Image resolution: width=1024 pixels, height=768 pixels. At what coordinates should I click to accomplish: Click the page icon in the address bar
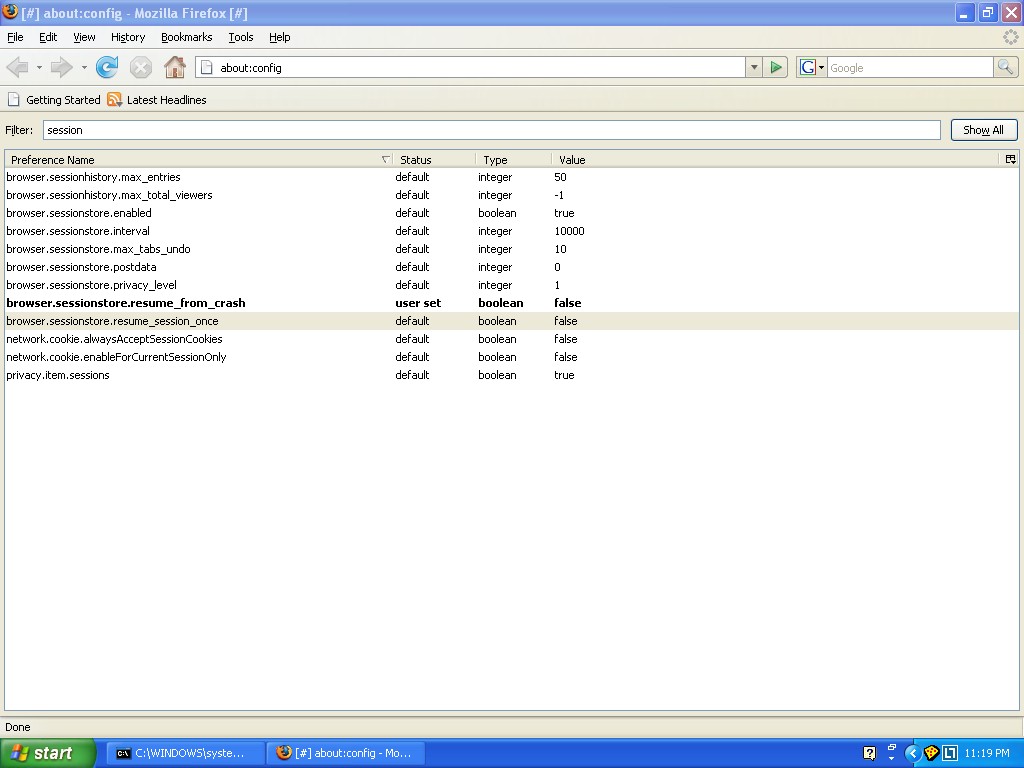[206, 67]
